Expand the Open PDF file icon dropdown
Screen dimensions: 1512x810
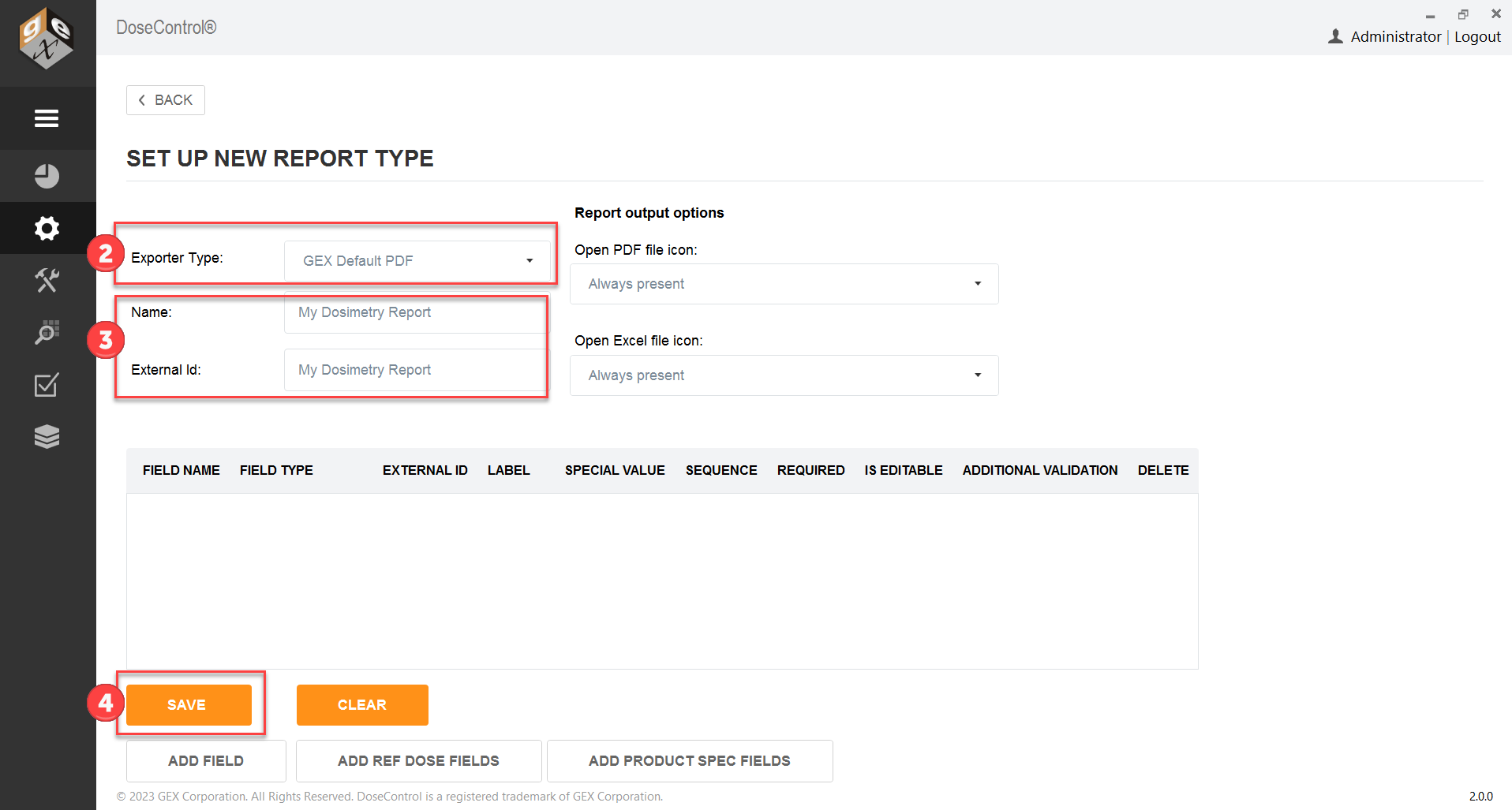pyautogui.click(x=784, y=284)
